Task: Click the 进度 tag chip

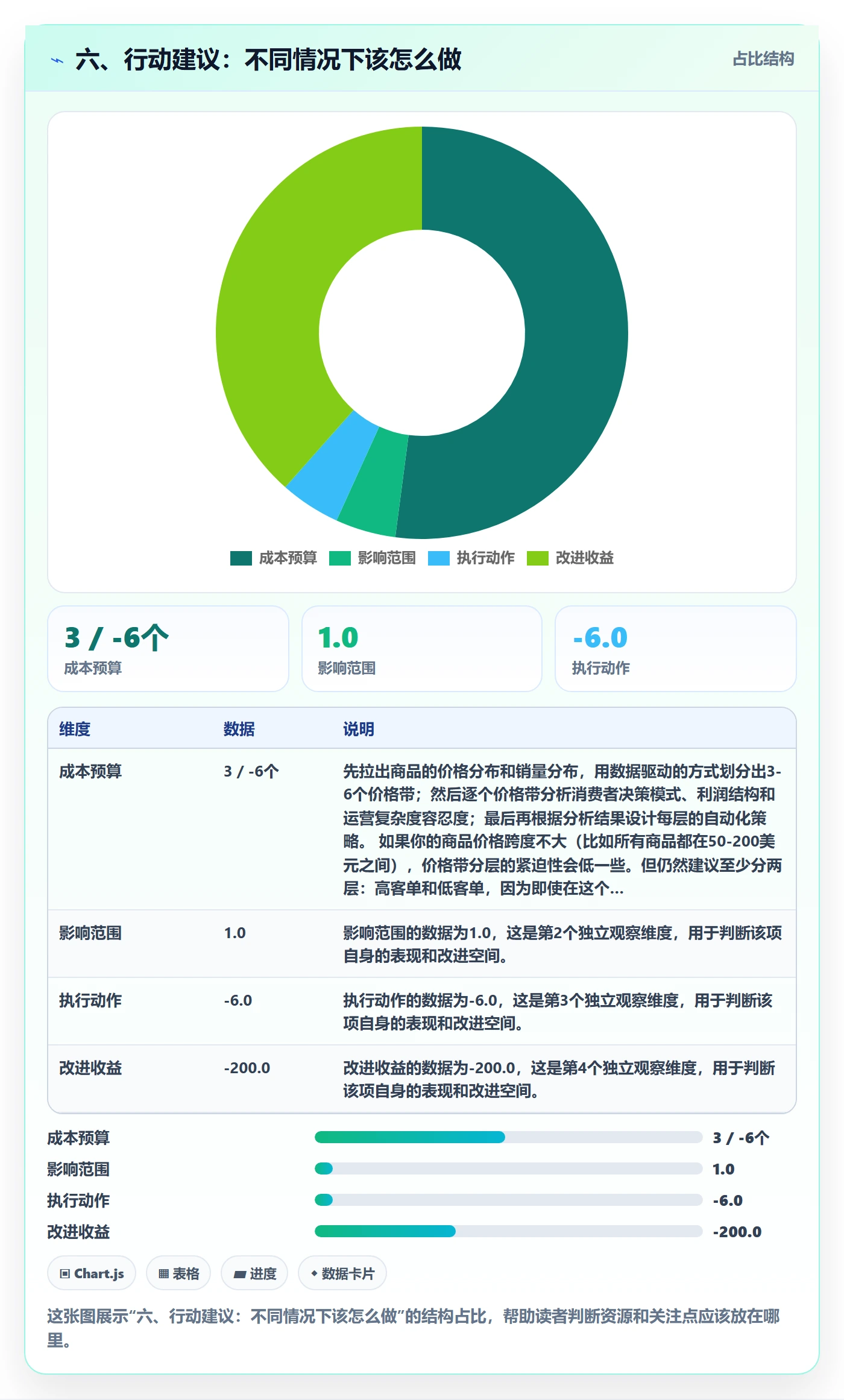Action: click(x=254, y=1273)
